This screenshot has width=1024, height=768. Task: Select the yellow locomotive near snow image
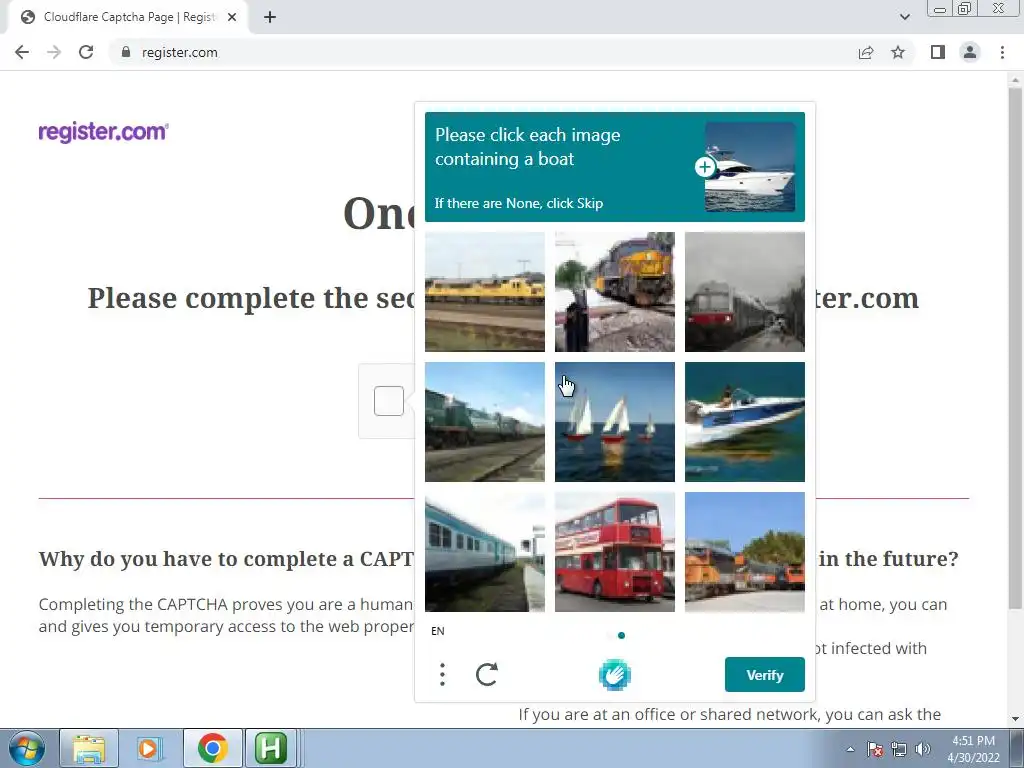[615, 292]
